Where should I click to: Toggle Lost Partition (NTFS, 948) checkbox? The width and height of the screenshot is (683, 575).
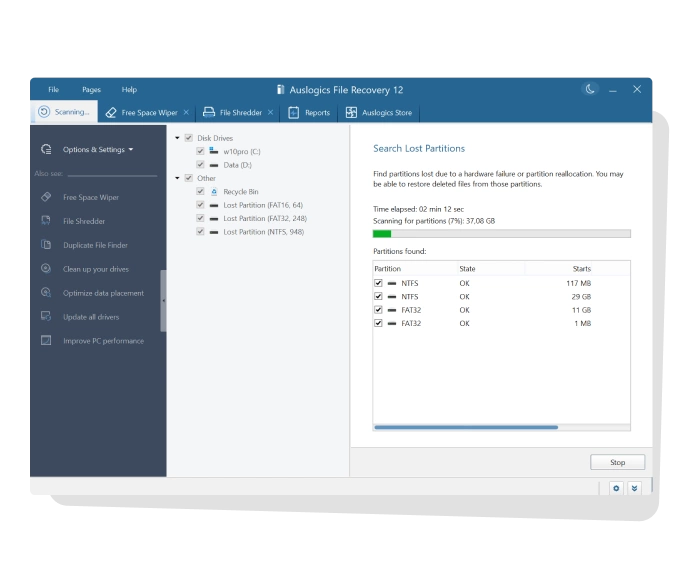pos(200,232)
